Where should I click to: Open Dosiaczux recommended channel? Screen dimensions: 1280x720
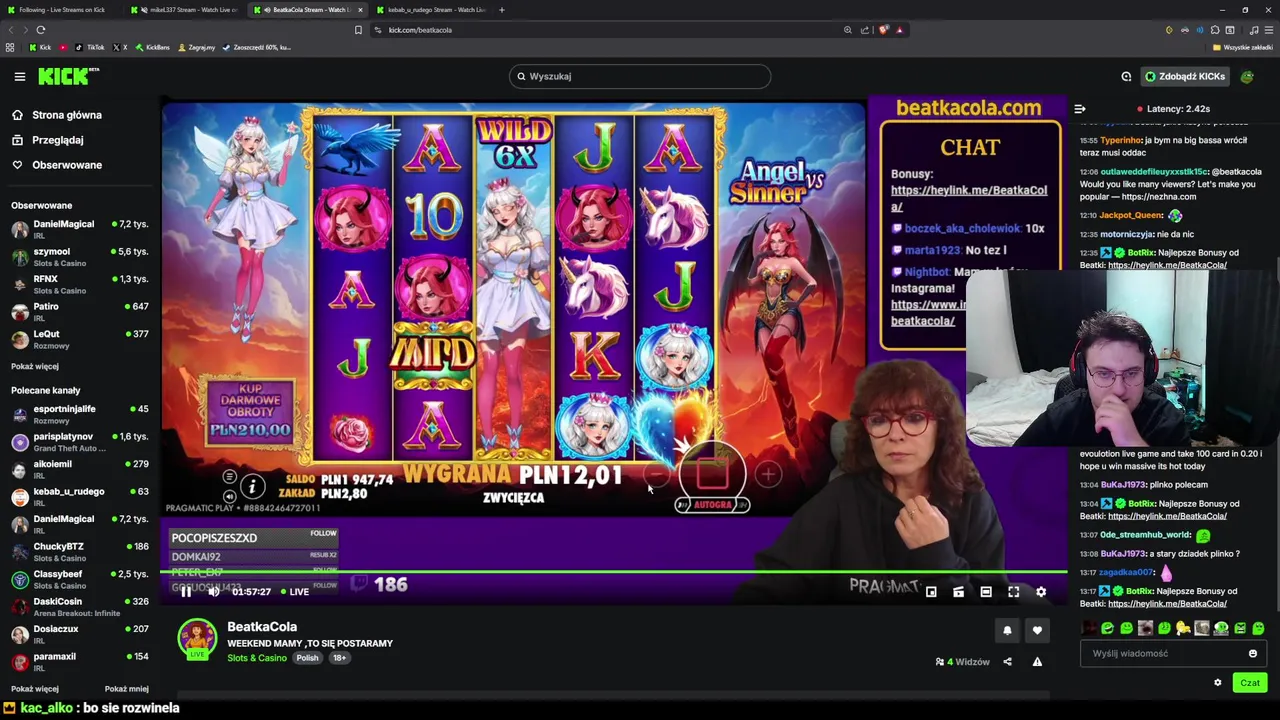(x=80, y=634)
